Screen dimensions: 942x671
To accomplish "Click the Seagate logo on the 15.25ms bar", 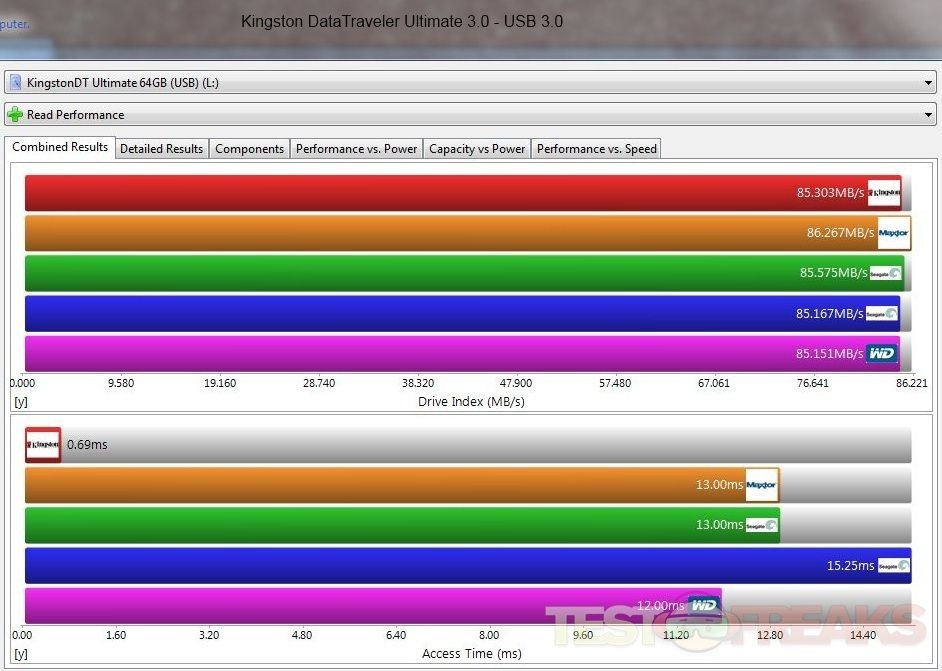I will coord(893,565).
